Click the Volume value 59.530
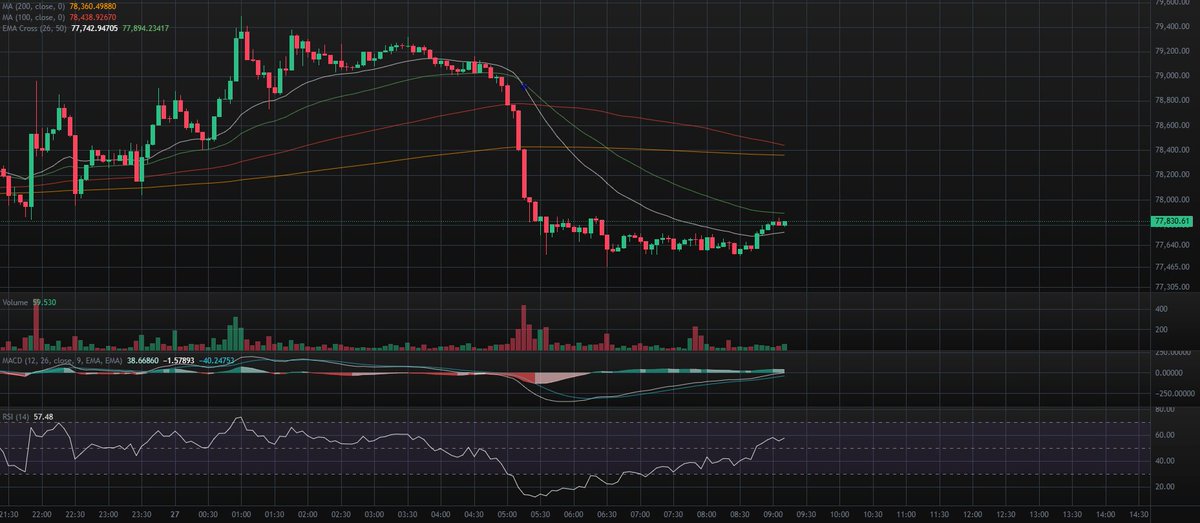 coord(44,300)
